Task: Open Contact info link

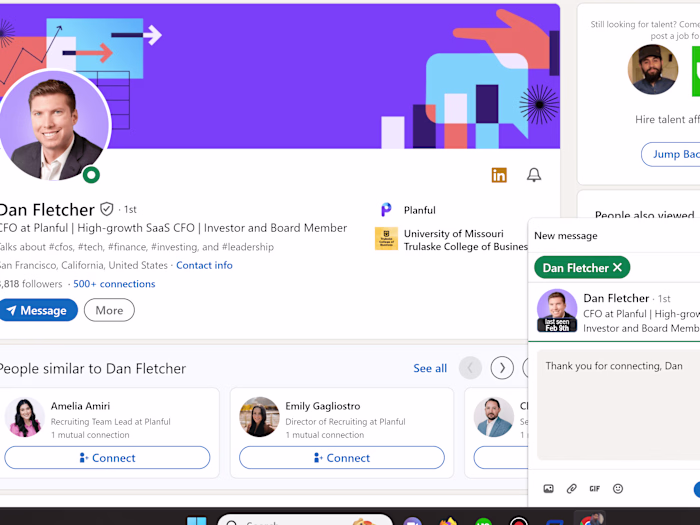Action: click(204, 265)
